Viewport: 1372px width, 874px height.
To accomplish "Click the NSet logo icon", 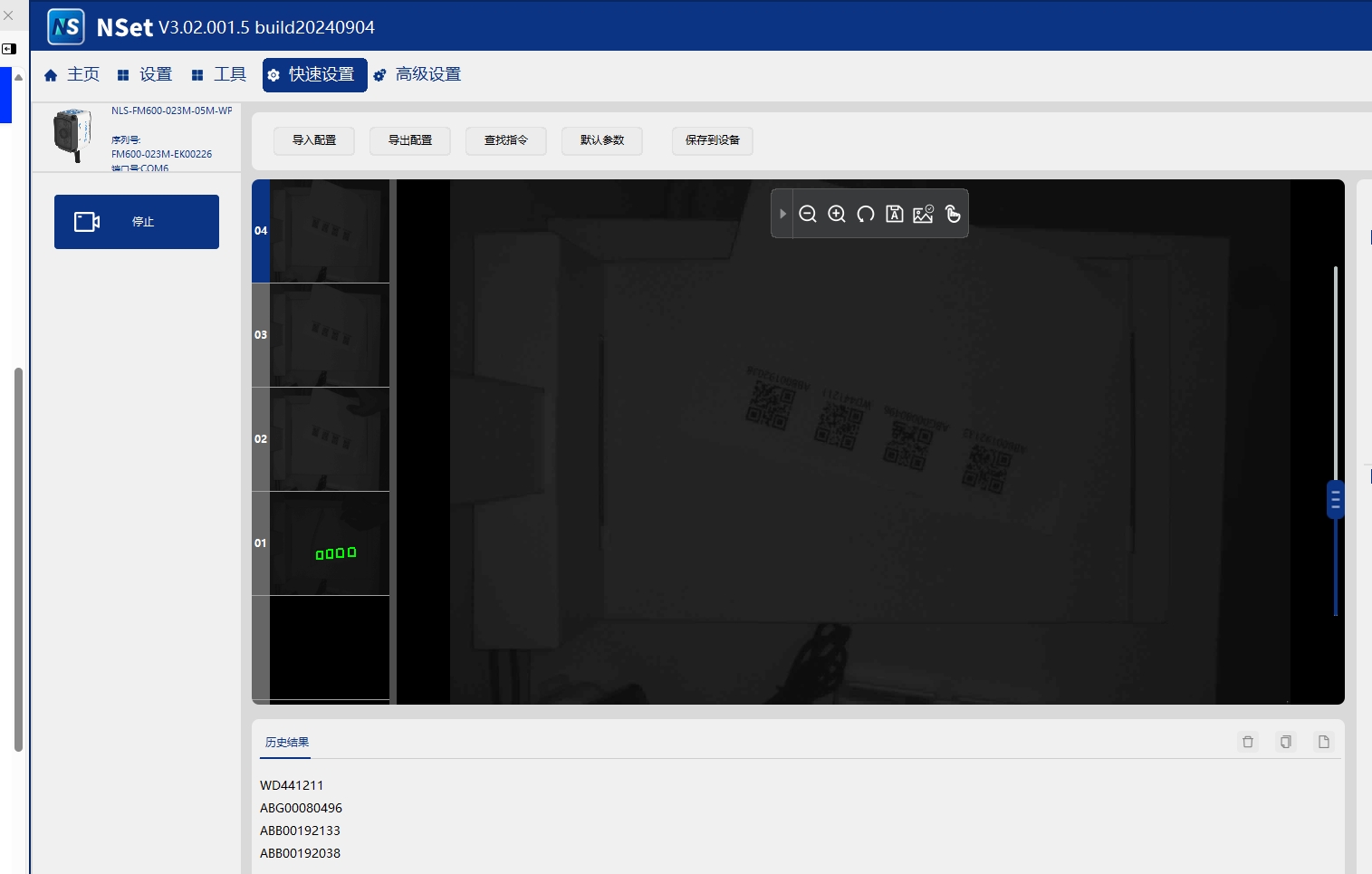I will coord(66,27).
